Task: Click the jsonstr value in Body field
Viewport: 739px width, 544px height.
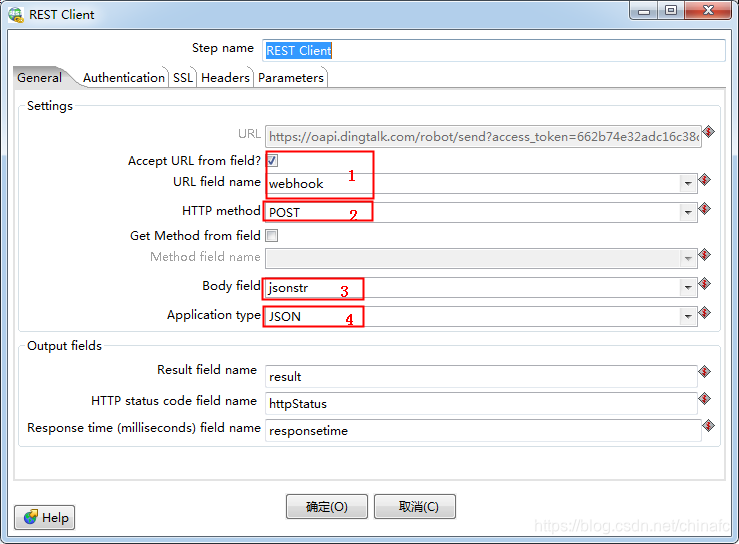Action: 288,288
